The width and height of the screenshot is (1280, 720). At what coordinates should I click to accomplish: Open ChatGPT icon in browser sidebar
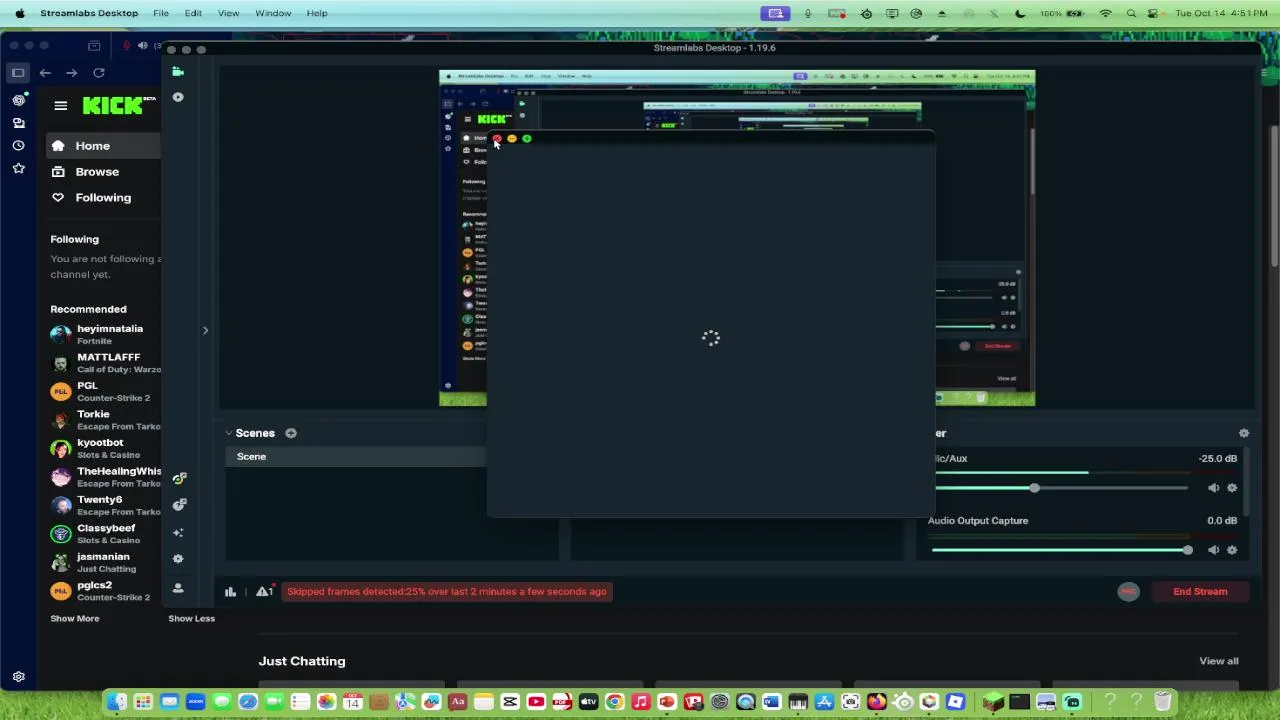pos(18,100)
